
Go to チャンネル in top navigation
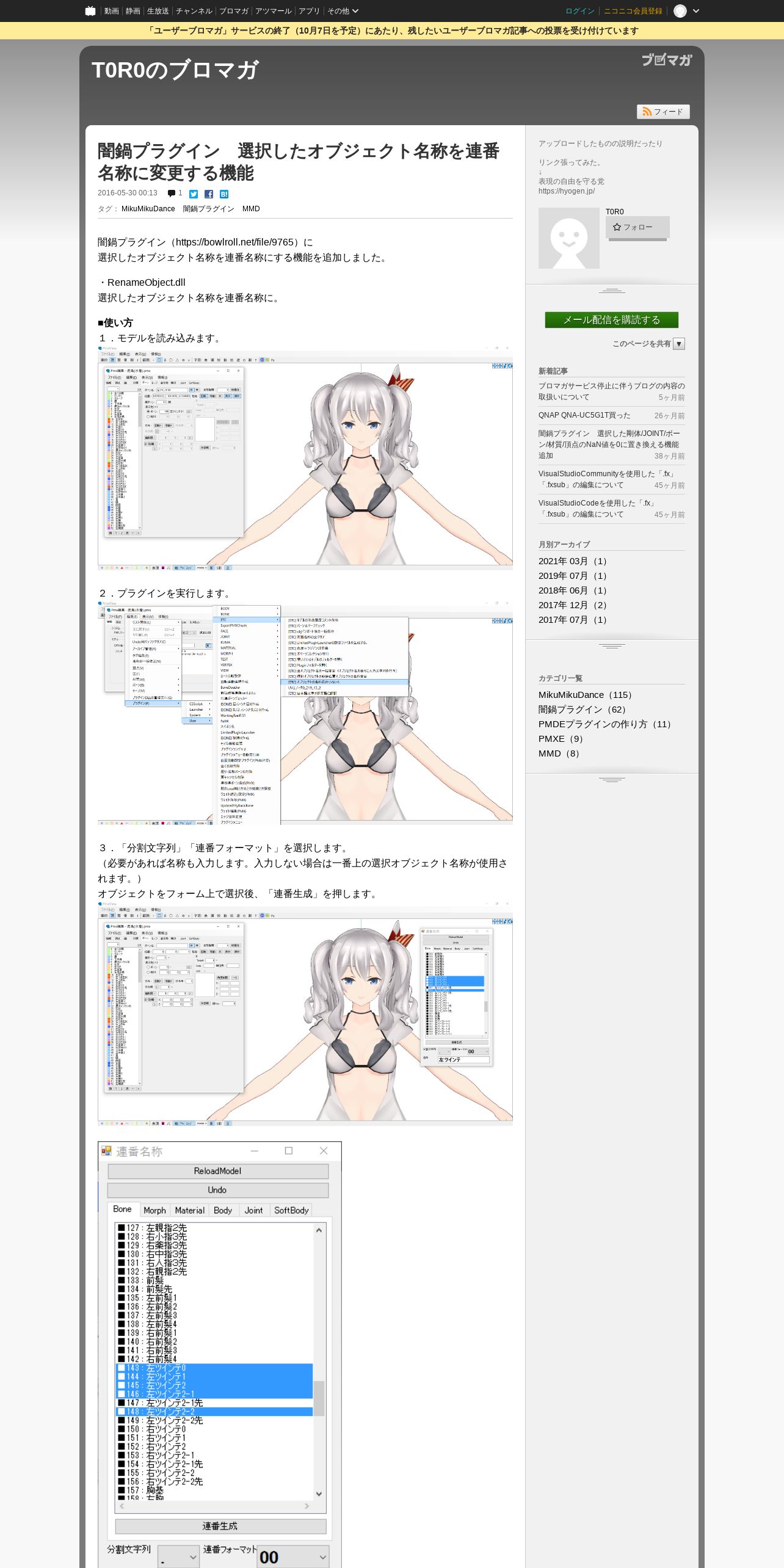click(194, 11)
